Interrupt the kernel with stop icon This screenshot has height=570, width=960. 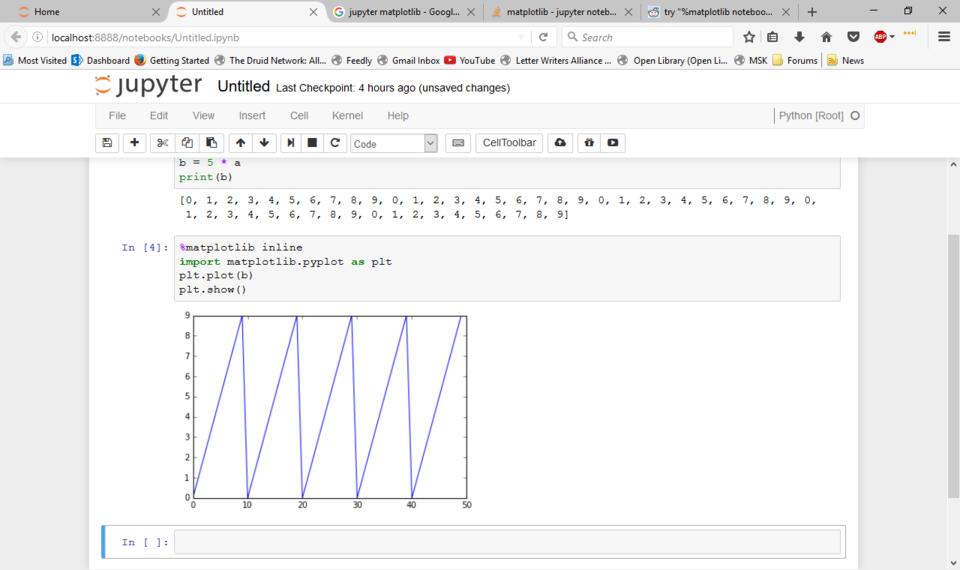tap(313, 143)
